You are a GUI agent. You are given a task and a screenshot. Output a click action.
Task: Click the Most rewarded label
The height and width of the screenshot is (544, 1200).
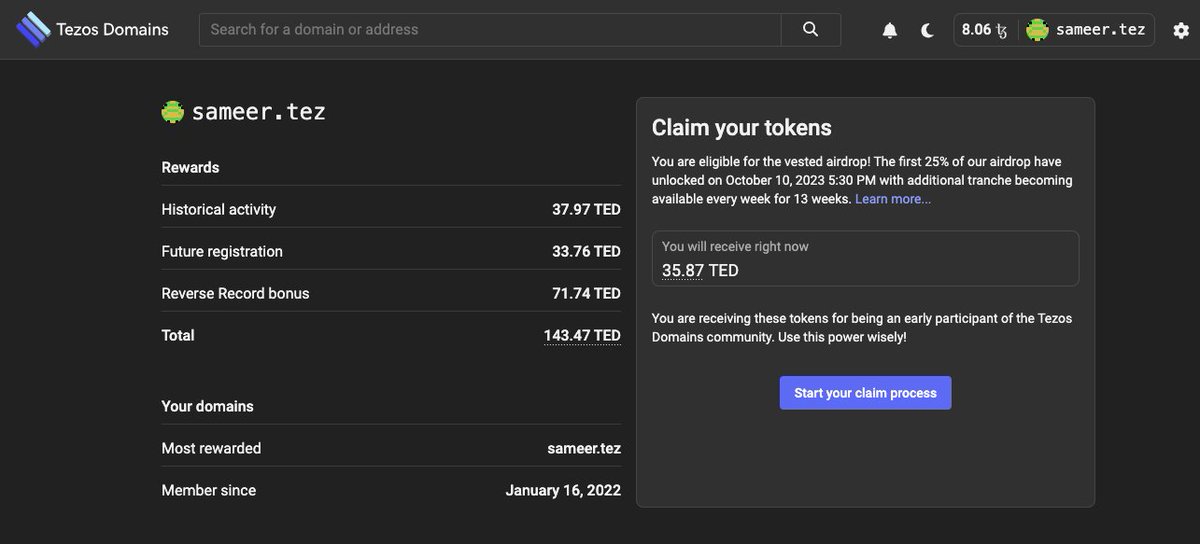click(x=211, y=448)
